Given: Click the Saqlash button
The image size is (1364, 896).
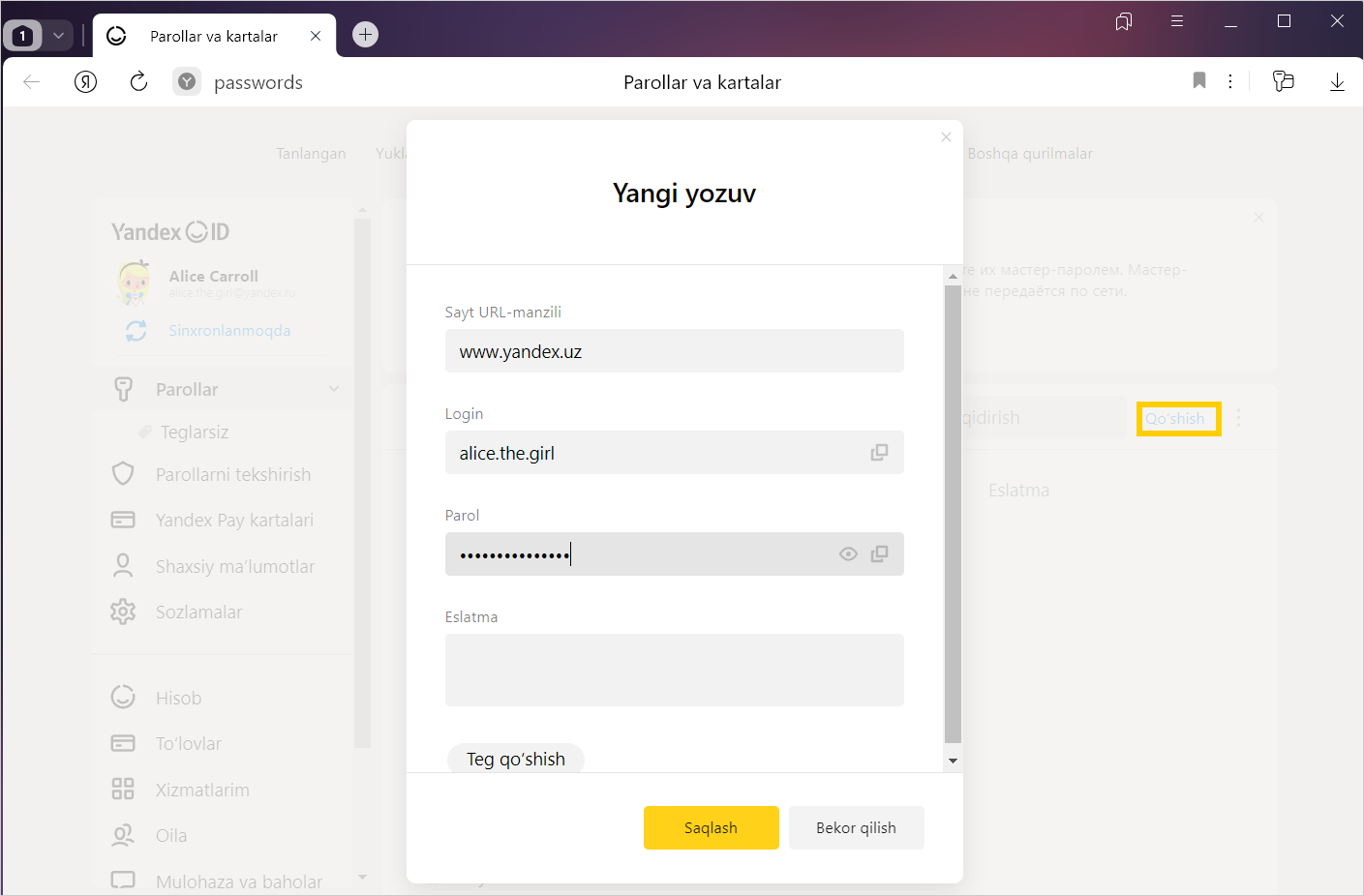Looking at the screenshot, I should pyautogui.click(x=711, y=827).
